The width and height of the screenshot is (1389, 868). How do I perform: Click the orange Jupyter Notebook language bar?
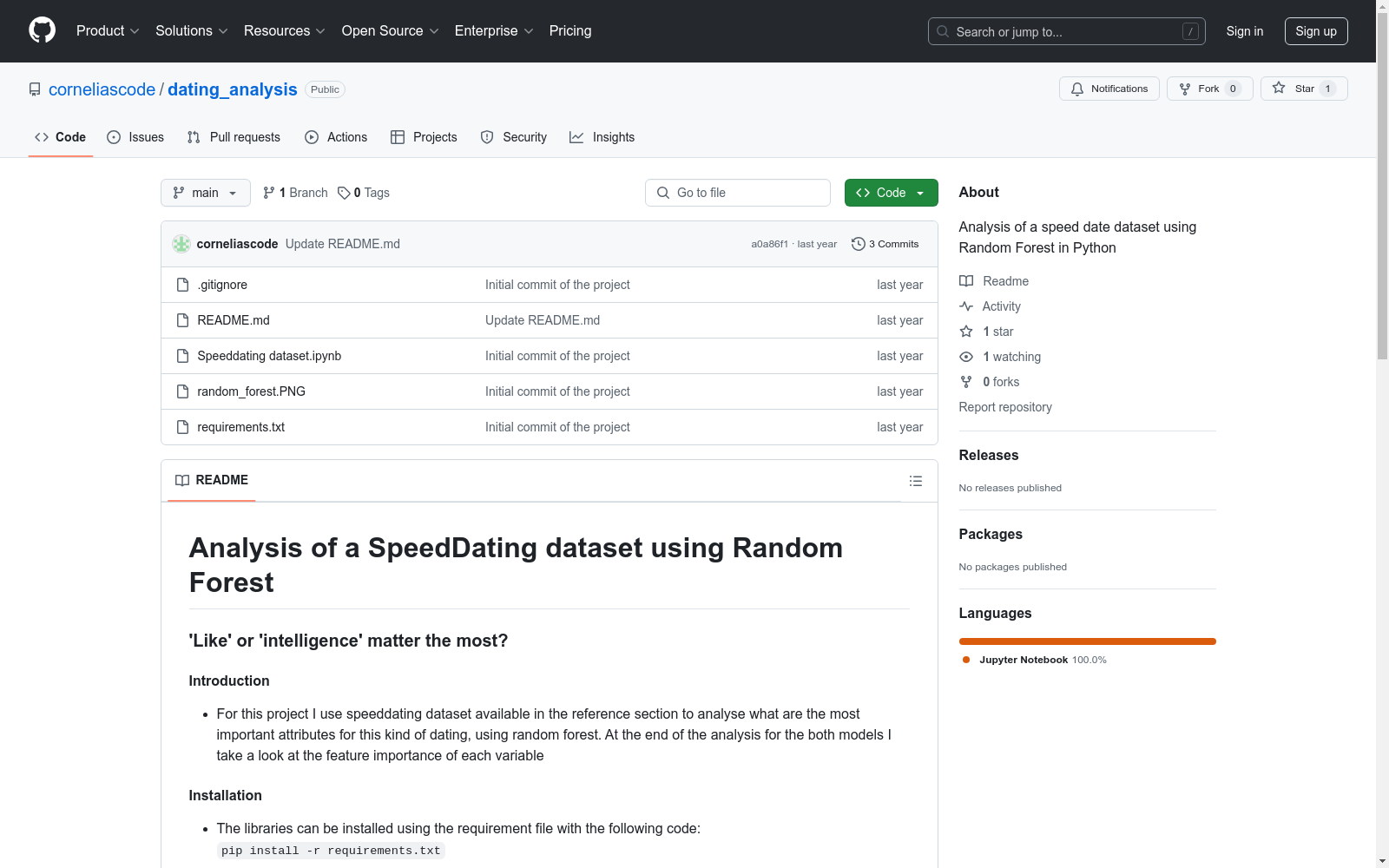click(x=1088, y=641)
